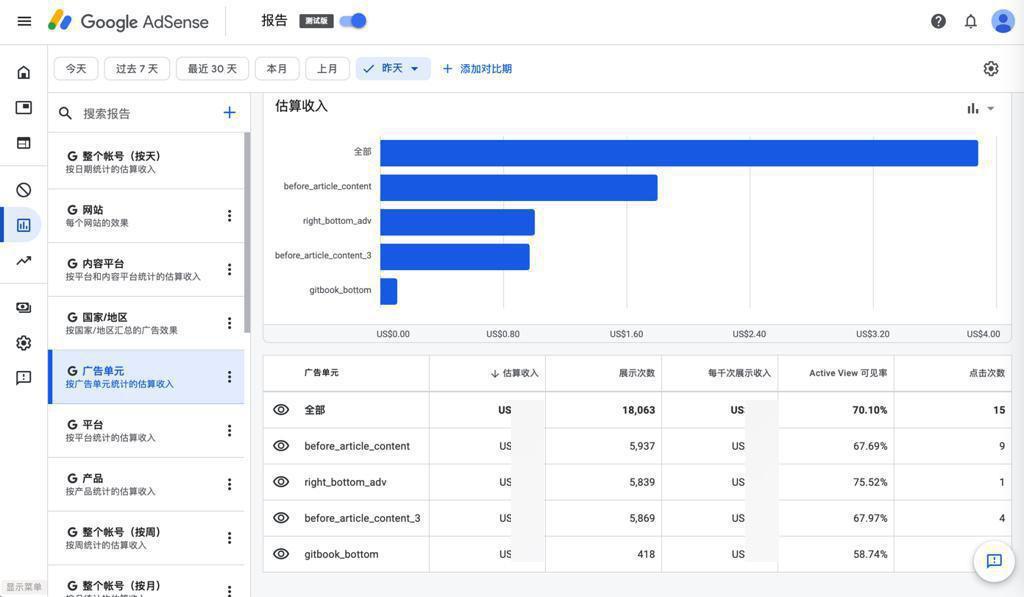1024x597 pixels.
Task: Open the user account avatar
Action: coord(1002,21)
